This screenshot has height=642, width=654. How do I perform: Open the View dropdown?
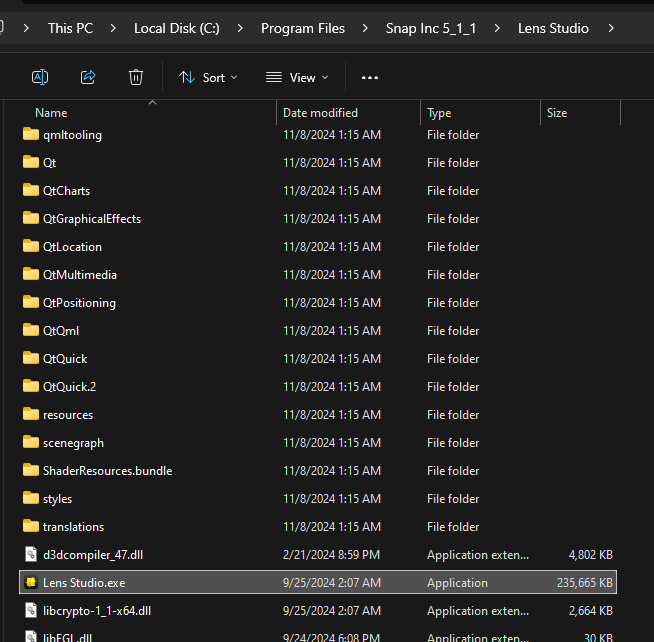[297, 78]
